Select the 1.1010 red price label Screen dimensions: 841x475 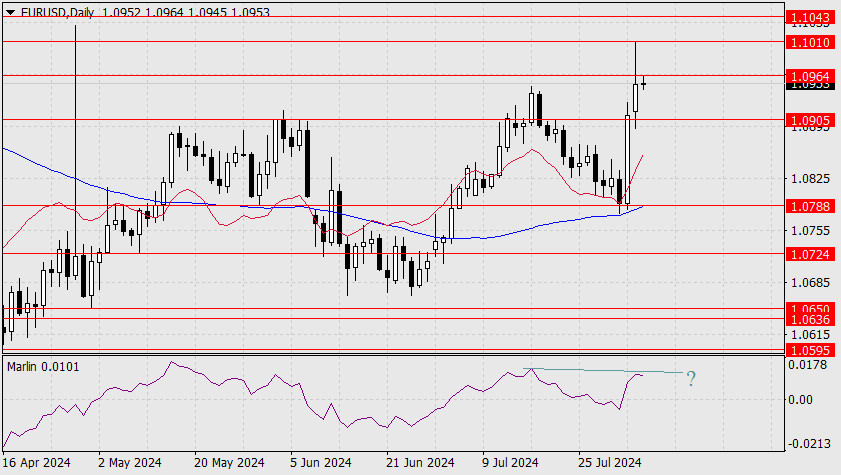810,42
